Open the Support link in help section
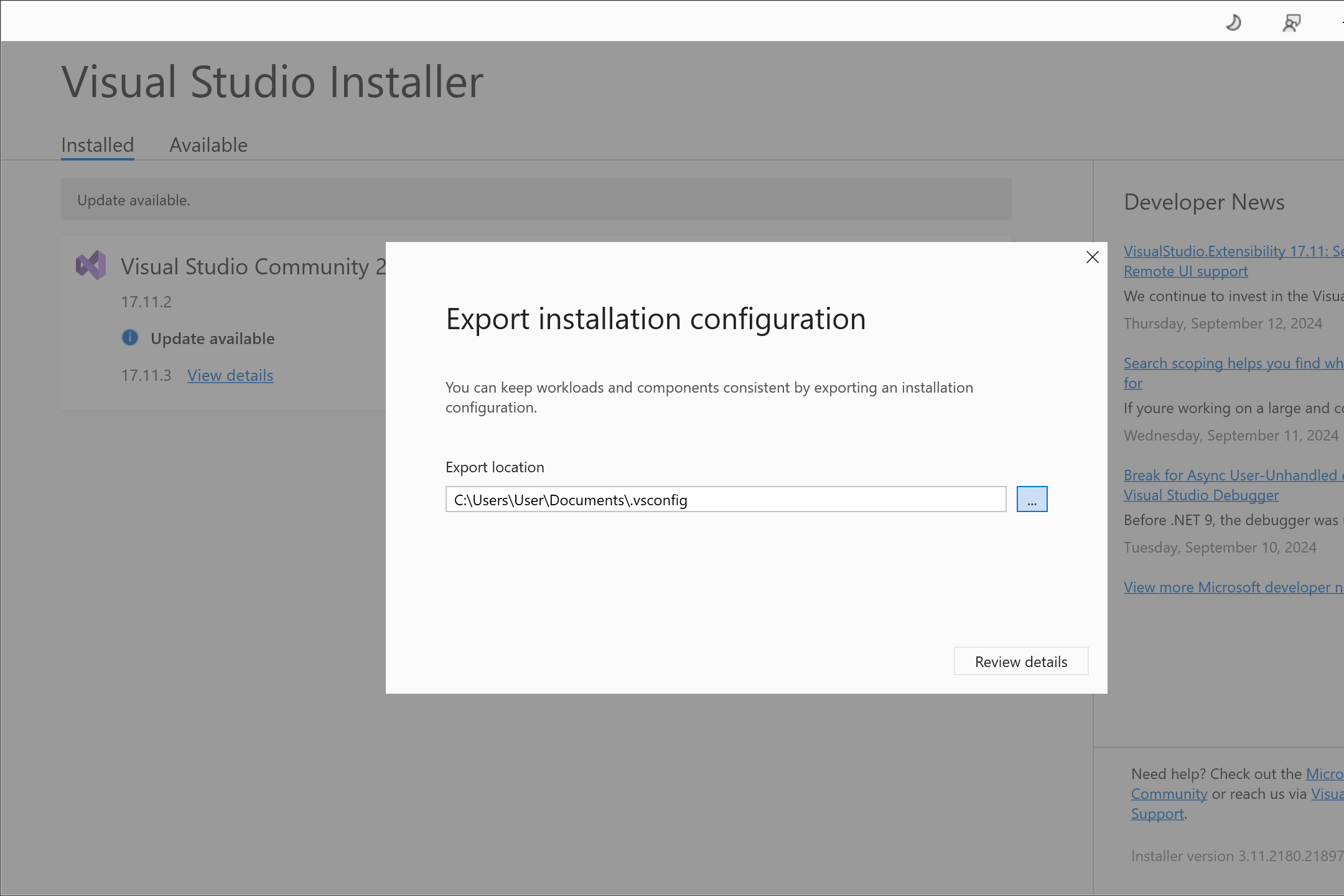The image size is (1344, 896). click(1157, 813)
